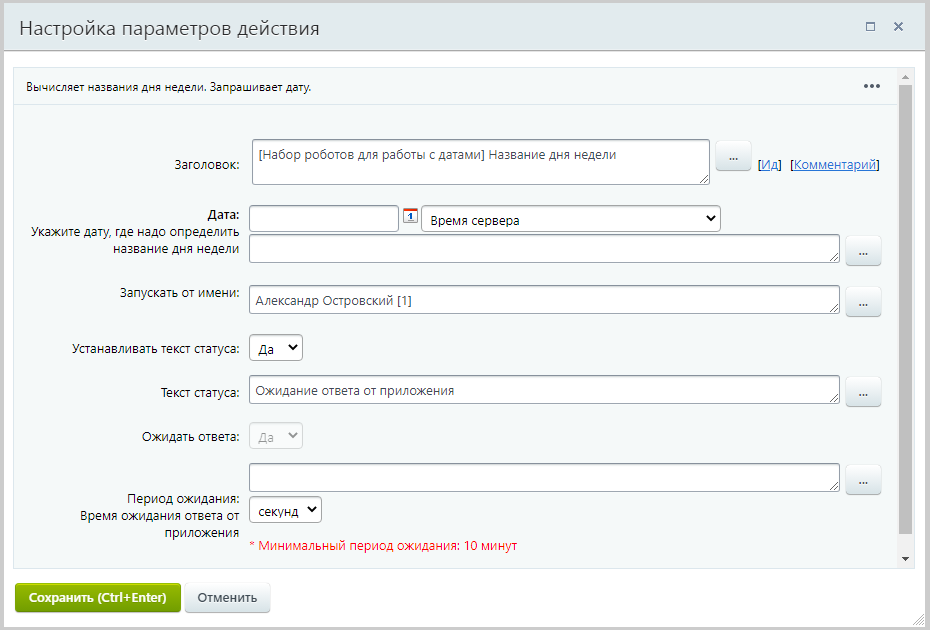Click the Ид link

pos(769,165)
